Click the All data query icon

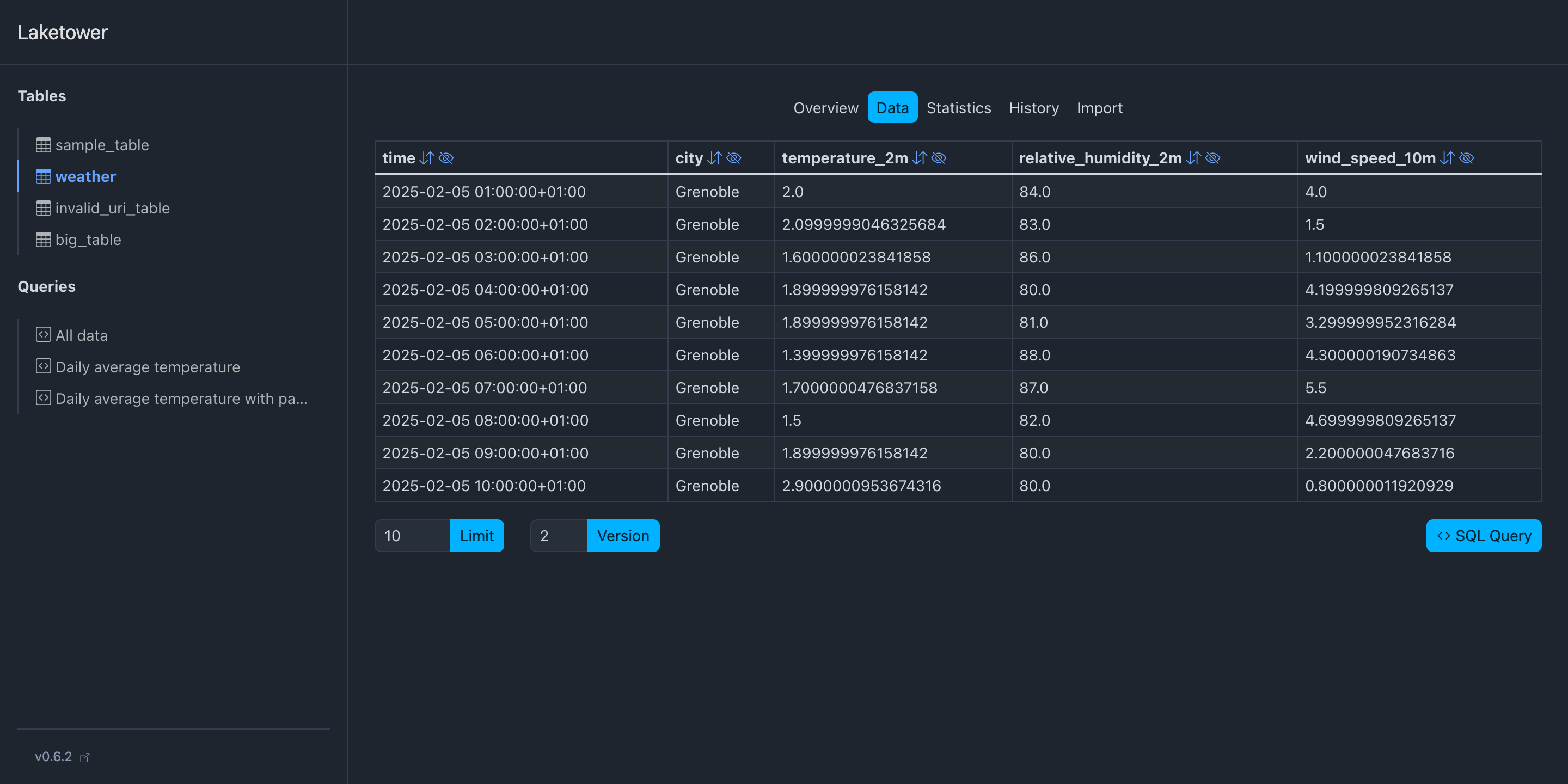(x=43, y=335)
